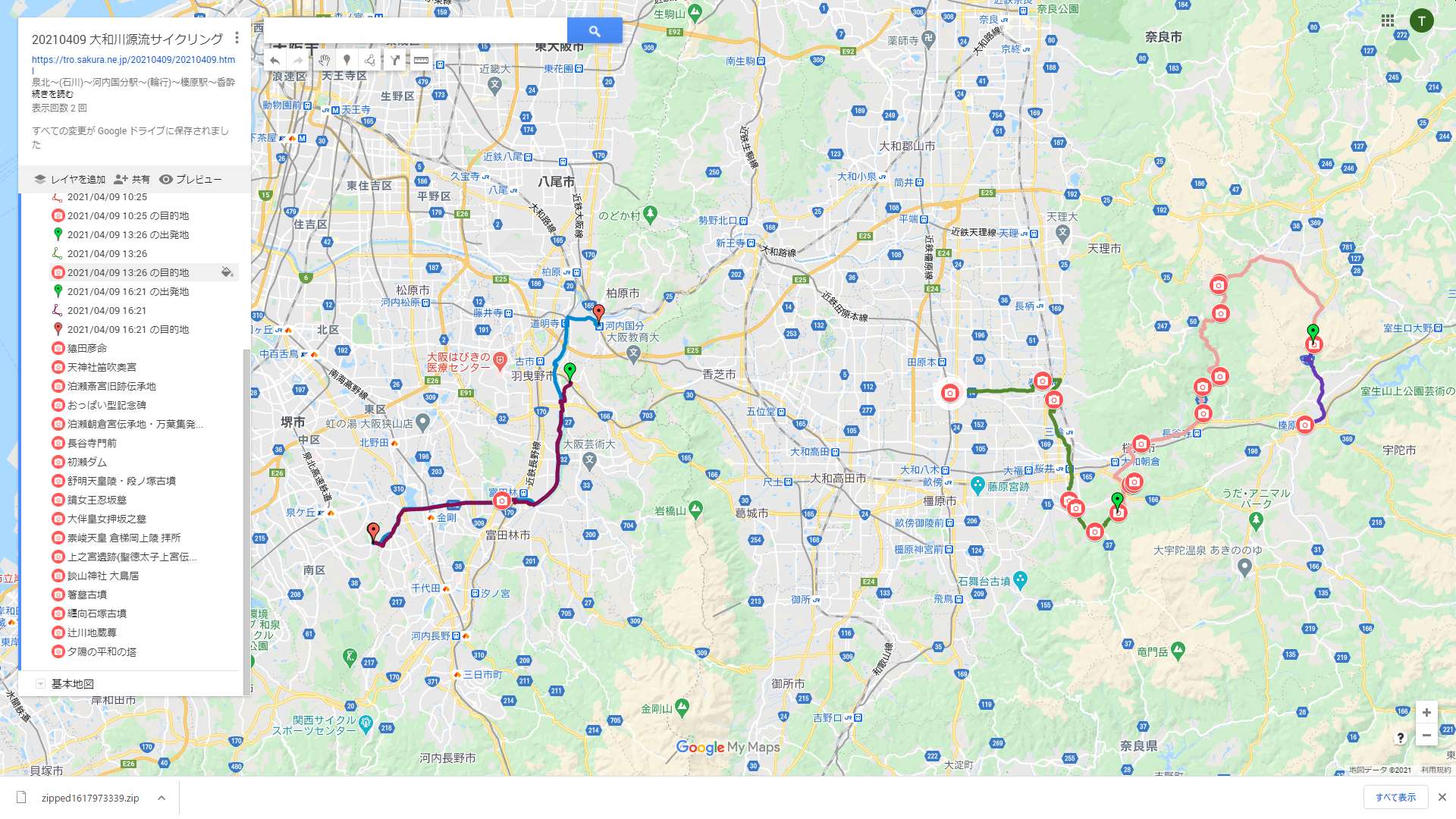The width and height of the screenshot is (1456, 819).
Task: Open the map options three-dot menu
Action: [237, 37]
